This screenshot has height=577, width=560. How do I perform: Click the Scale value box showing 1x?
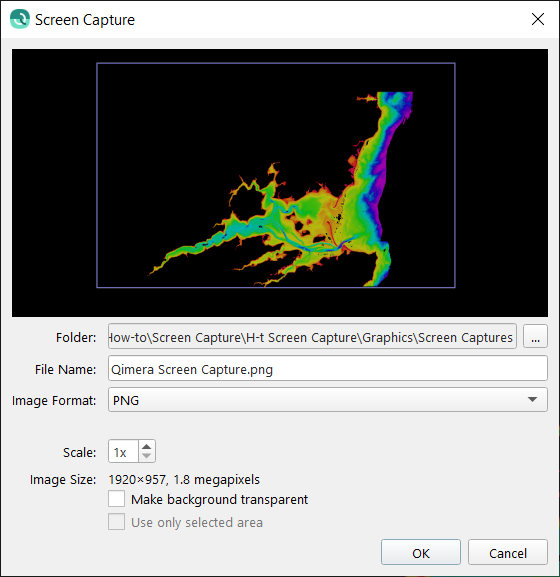click(x=123, y=452)
